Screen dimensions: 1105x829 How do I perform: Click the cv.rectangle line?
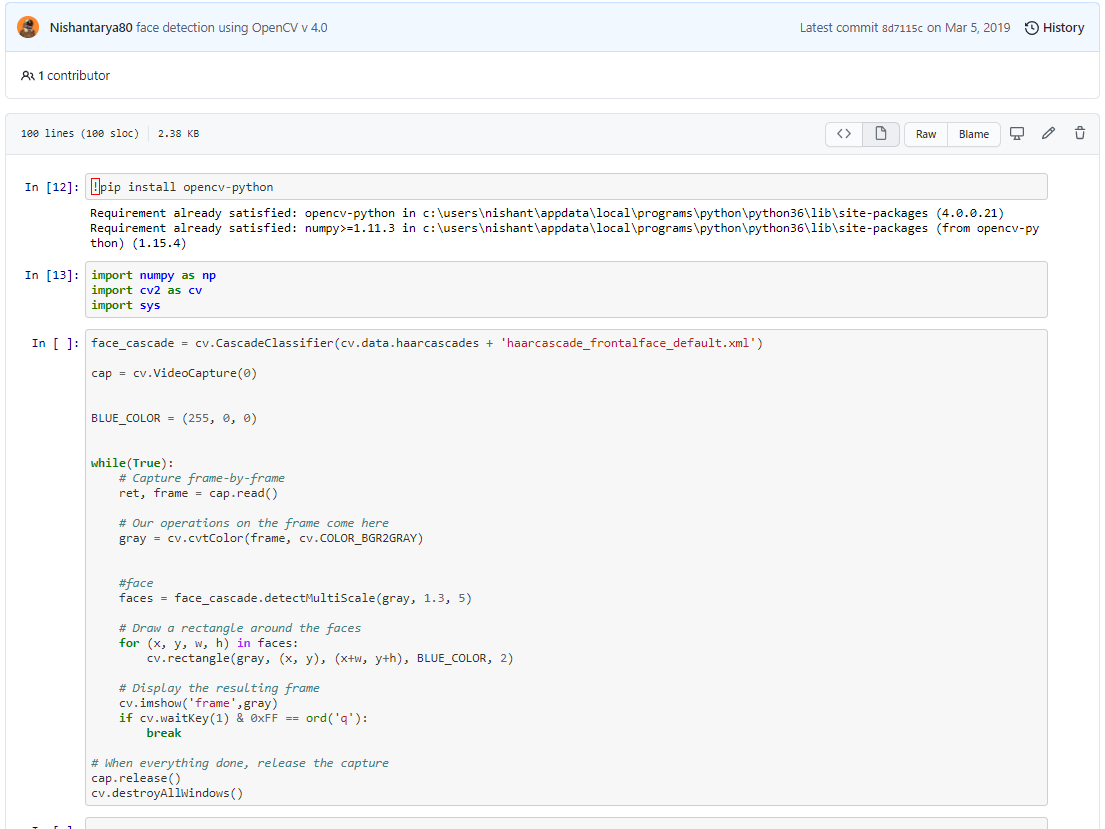[x=330, y=658]
